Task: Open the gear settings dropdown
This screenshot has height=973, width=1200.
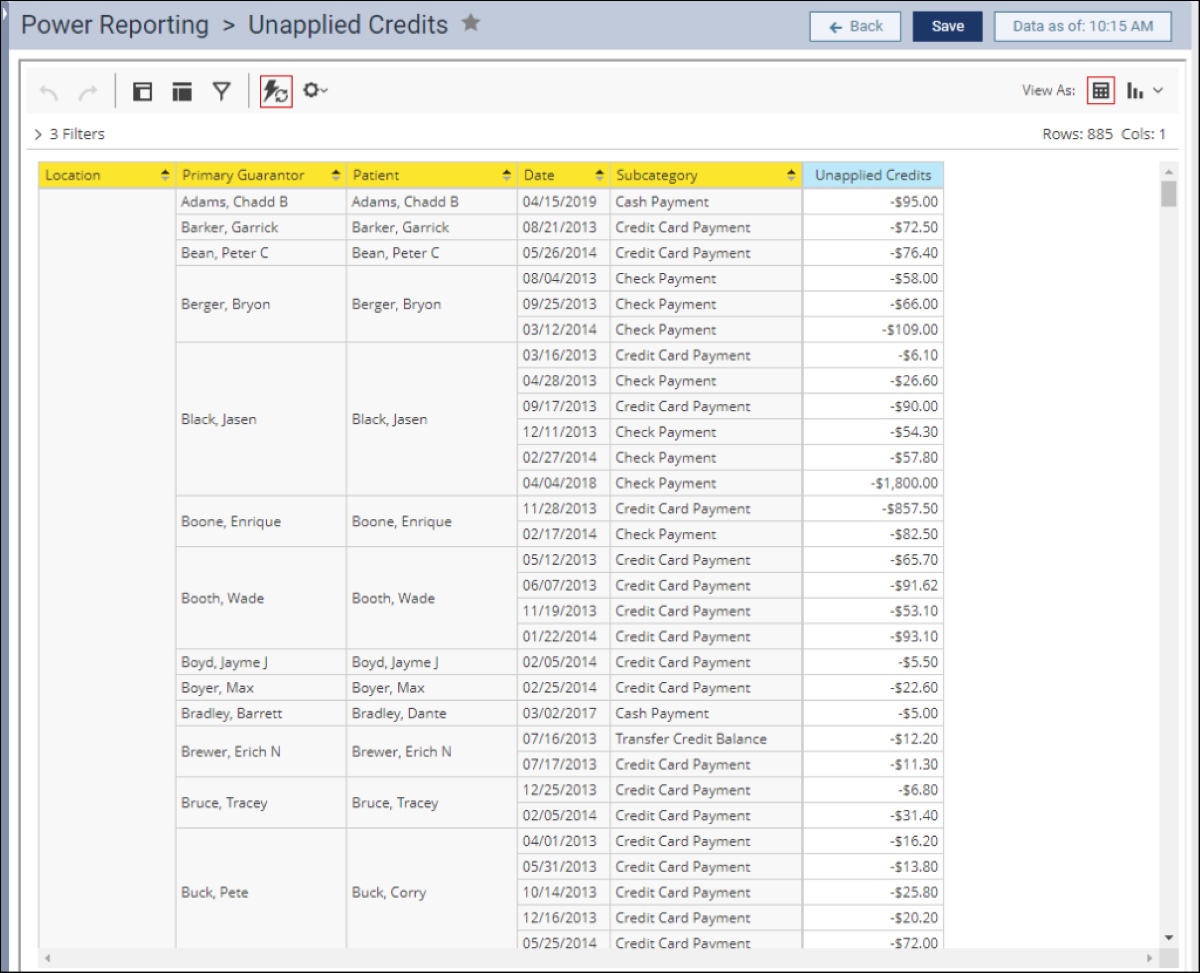Action: [315, 91]
